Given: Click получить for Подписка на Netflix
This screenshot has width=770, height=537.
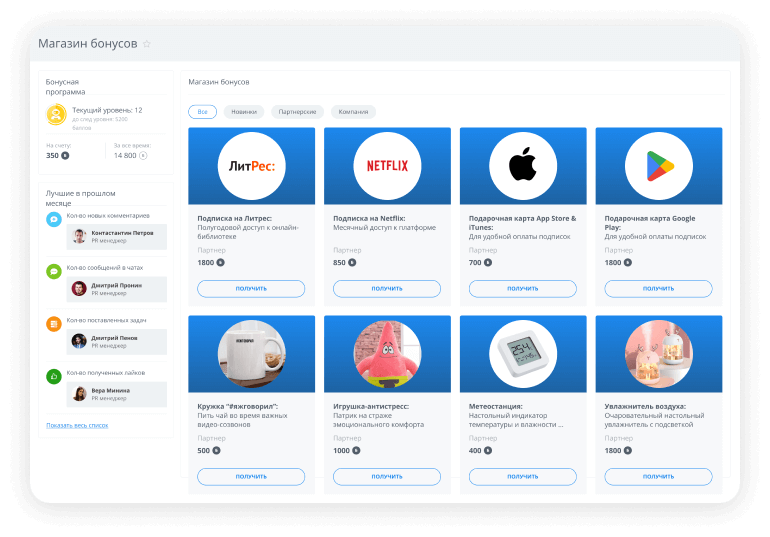Looking at the screenshot, I should tap(387, 289).
